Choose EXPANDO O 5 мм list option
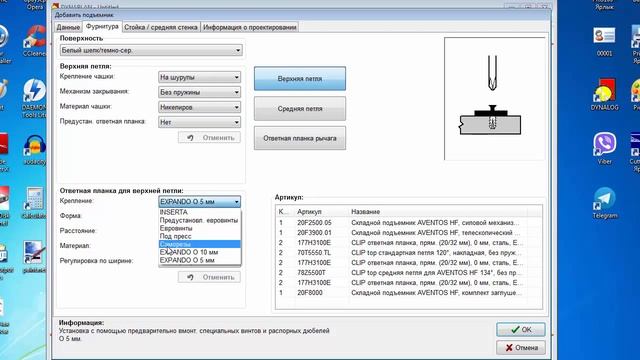 click(200, 260)
